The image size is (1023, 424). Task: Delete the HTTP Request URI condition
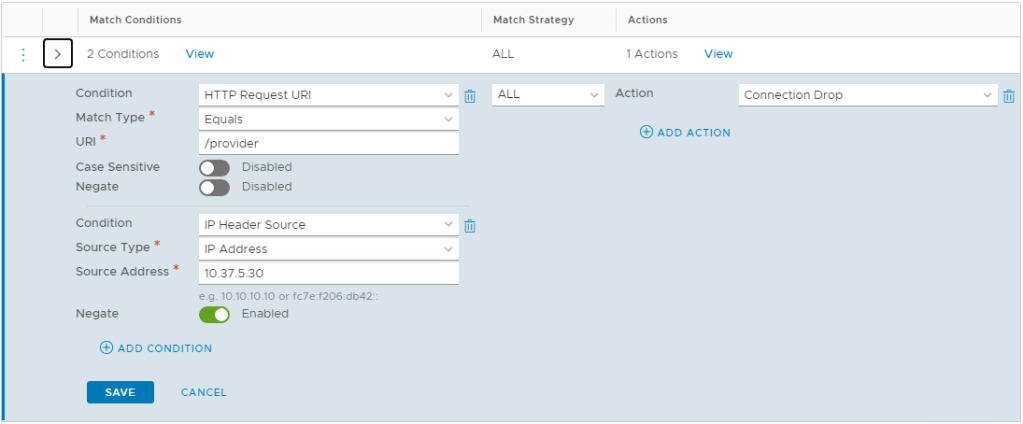[470, 96]
